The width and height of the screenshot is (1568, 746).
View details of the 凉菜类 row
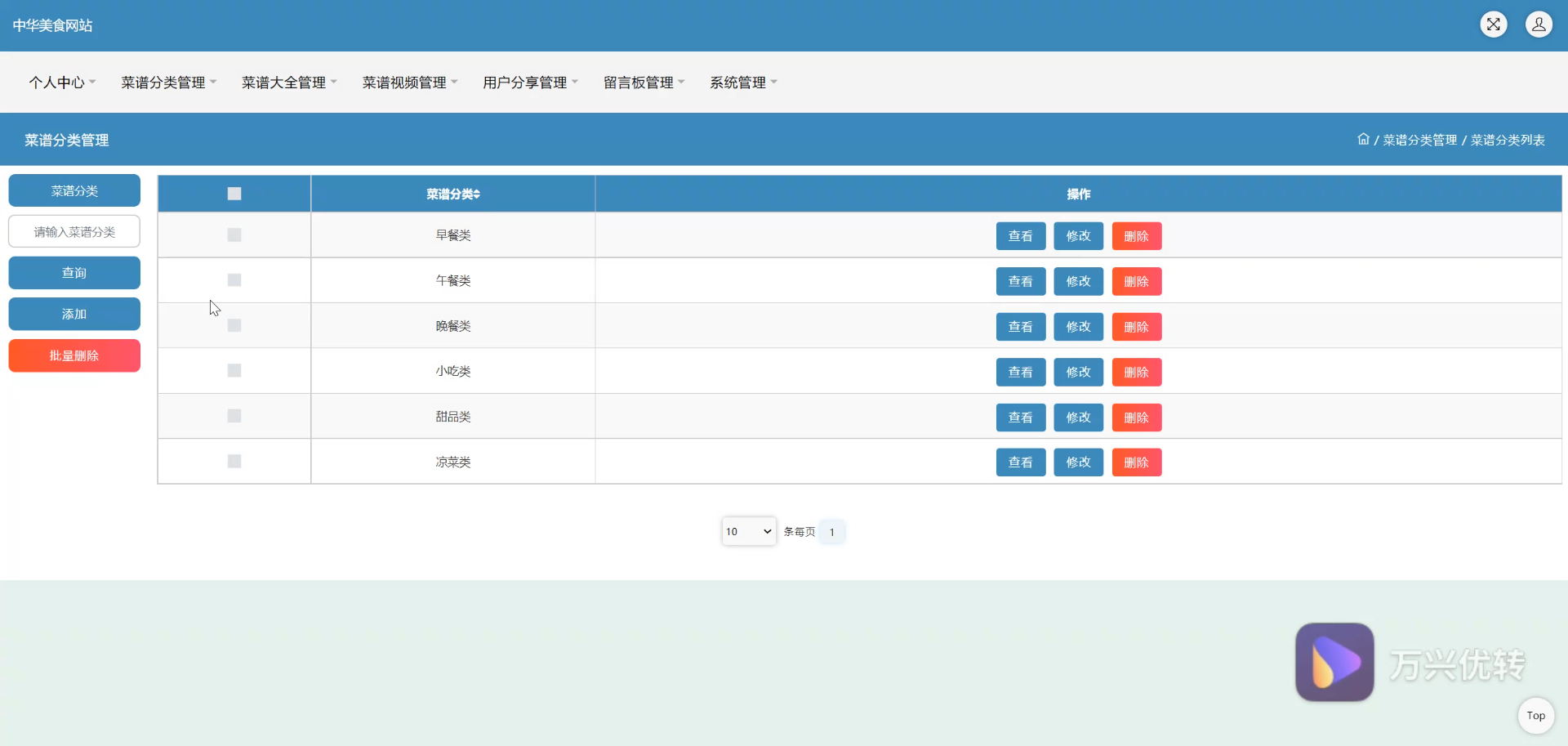(x=1021, y=462)
